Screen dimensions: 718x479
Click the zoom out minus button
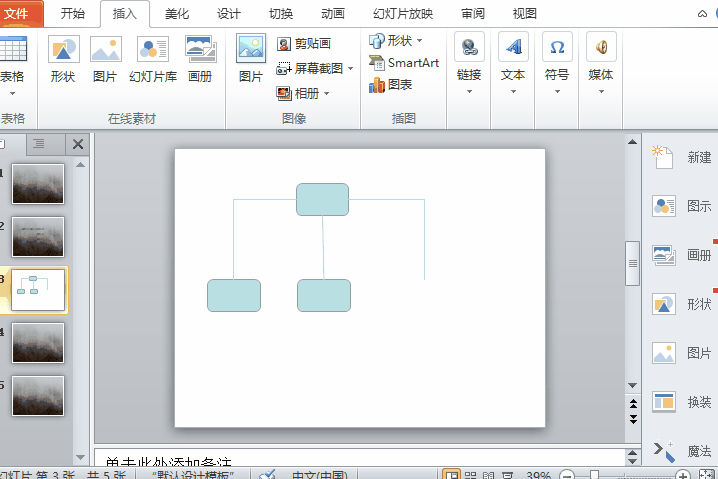(567, 475)
